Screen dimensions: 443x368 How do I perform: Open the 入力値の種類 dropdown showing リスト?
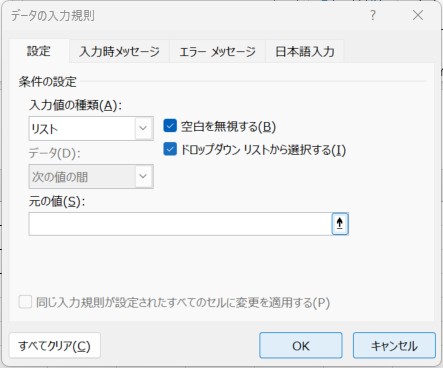[91, 128]
